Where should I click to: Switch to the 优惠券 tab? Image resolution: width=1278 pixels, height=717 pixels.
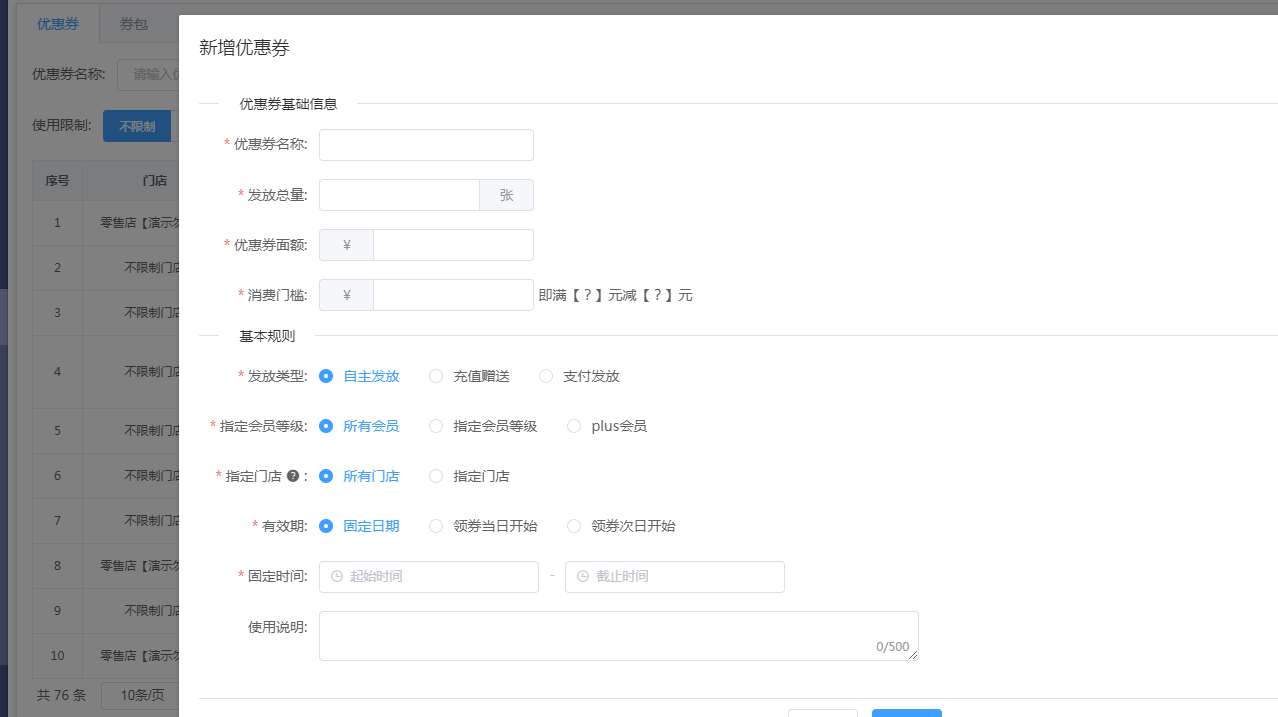58,24
